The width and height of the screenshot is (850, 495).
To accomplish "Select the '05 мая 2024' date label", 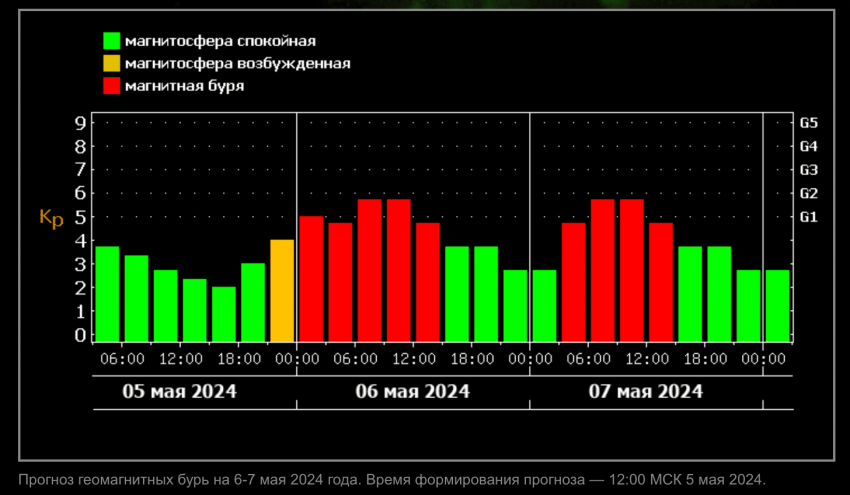I will pyautogui.click(x=180, y=391).
